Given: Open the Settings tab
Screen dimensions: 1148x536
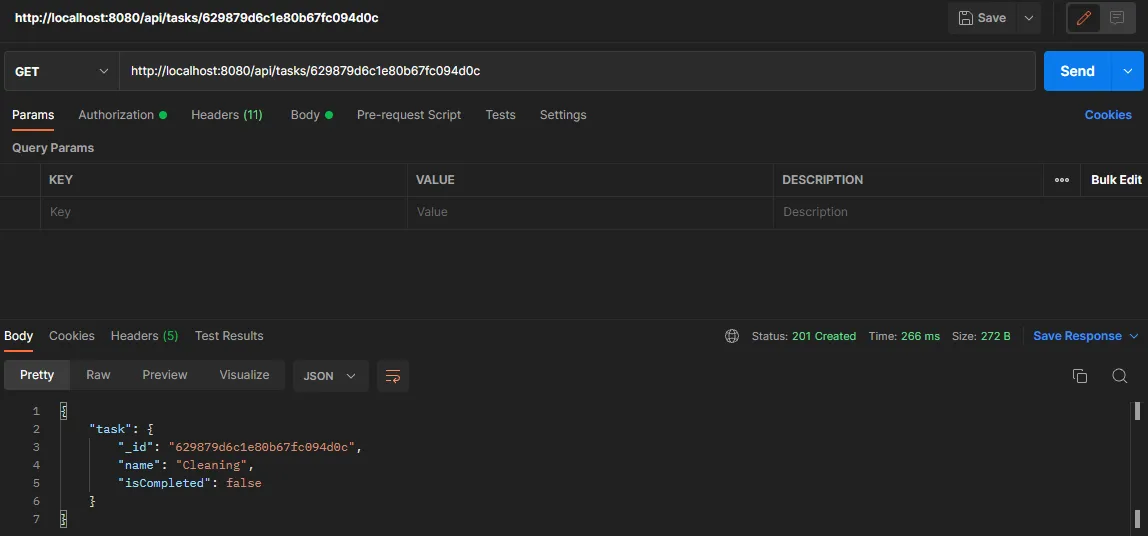Looking at the screenshot, I should (563, 115).
